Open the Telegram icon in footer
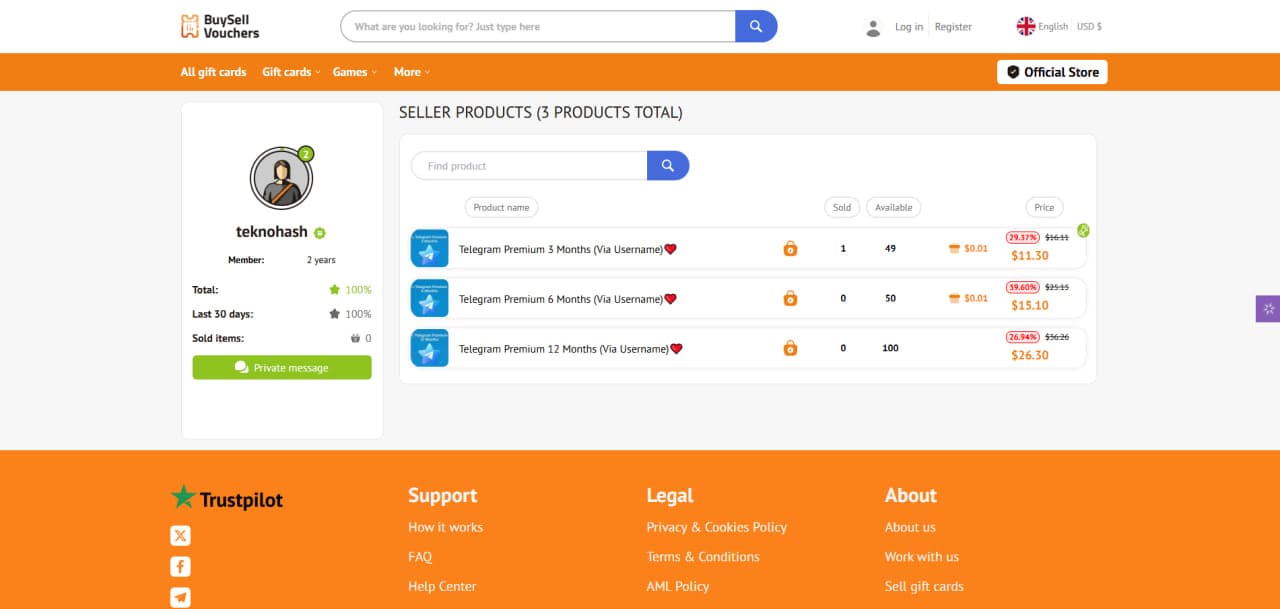 click(180, 597)
